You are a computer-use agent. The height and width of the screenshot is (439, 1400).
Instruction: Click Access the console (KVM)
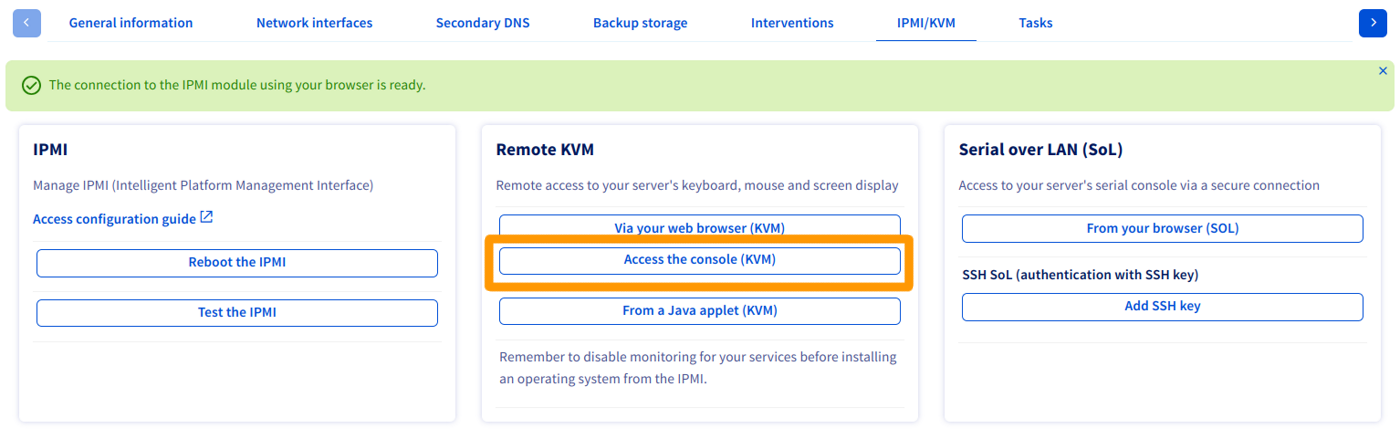[x=699, y=260]
